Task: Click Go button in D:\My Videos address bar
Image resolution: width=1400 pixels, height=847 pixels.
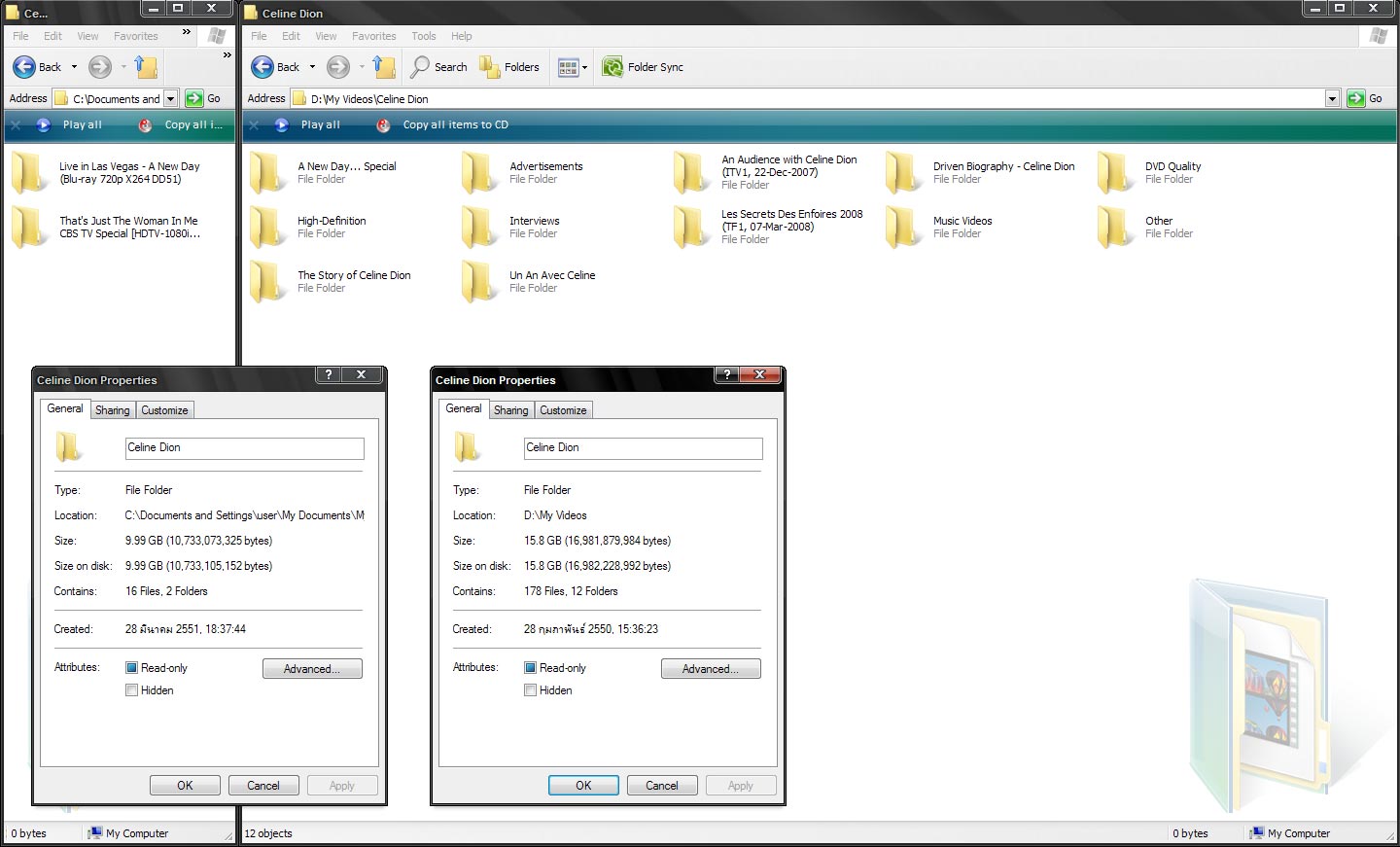Action: click(x=1366, y=98)
